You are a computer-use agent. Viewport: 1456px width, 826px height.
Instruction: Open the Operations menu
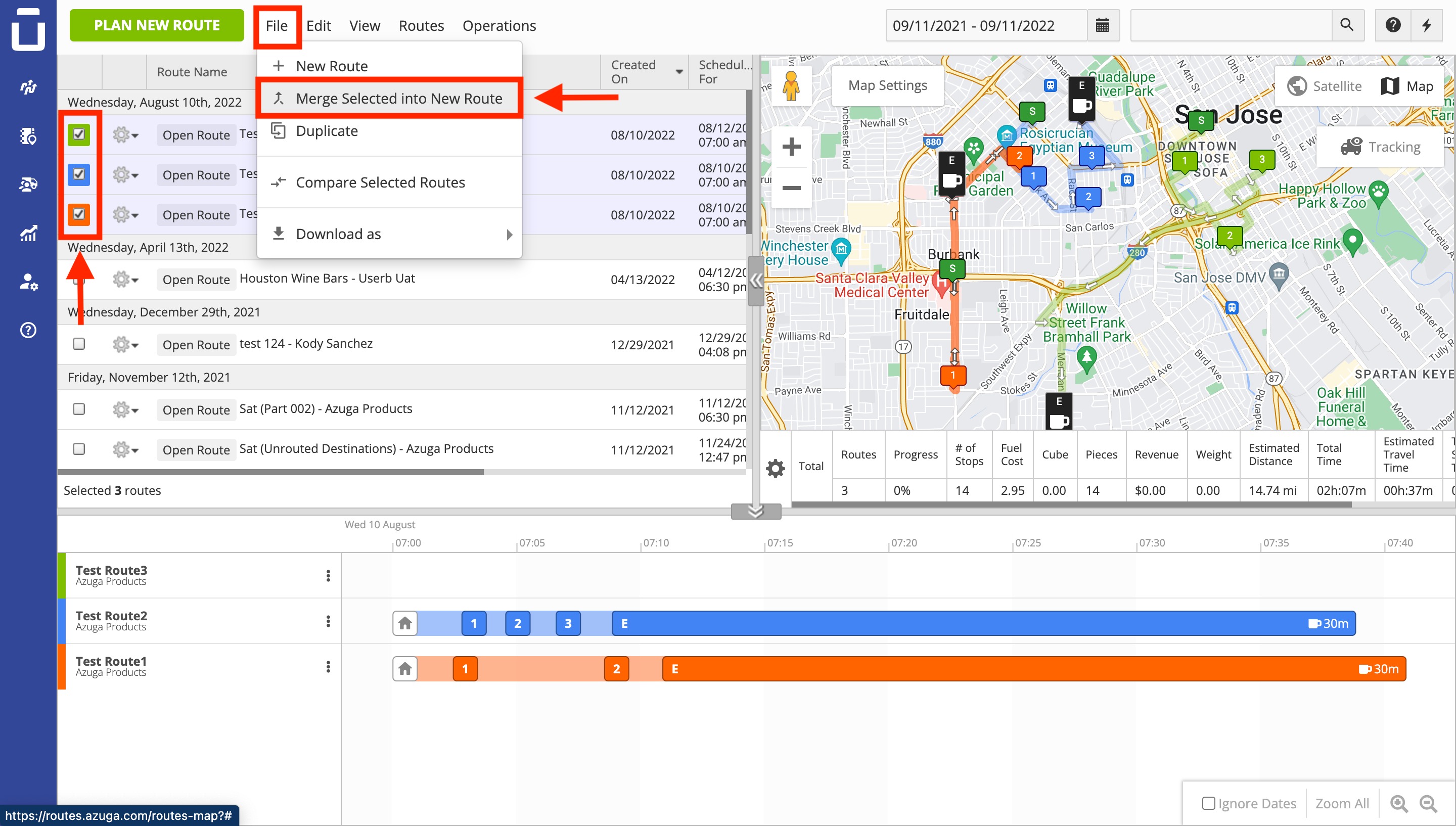click(x=499, y=26)
